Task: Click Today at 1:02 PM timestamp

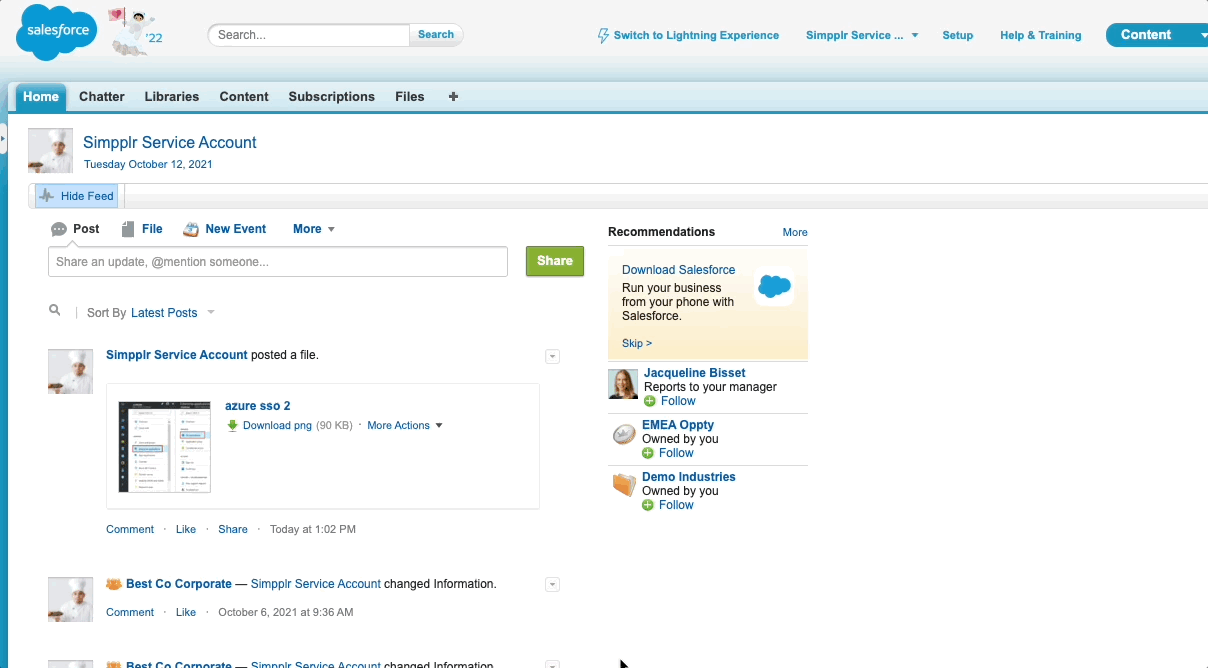Action: [313, 529]
